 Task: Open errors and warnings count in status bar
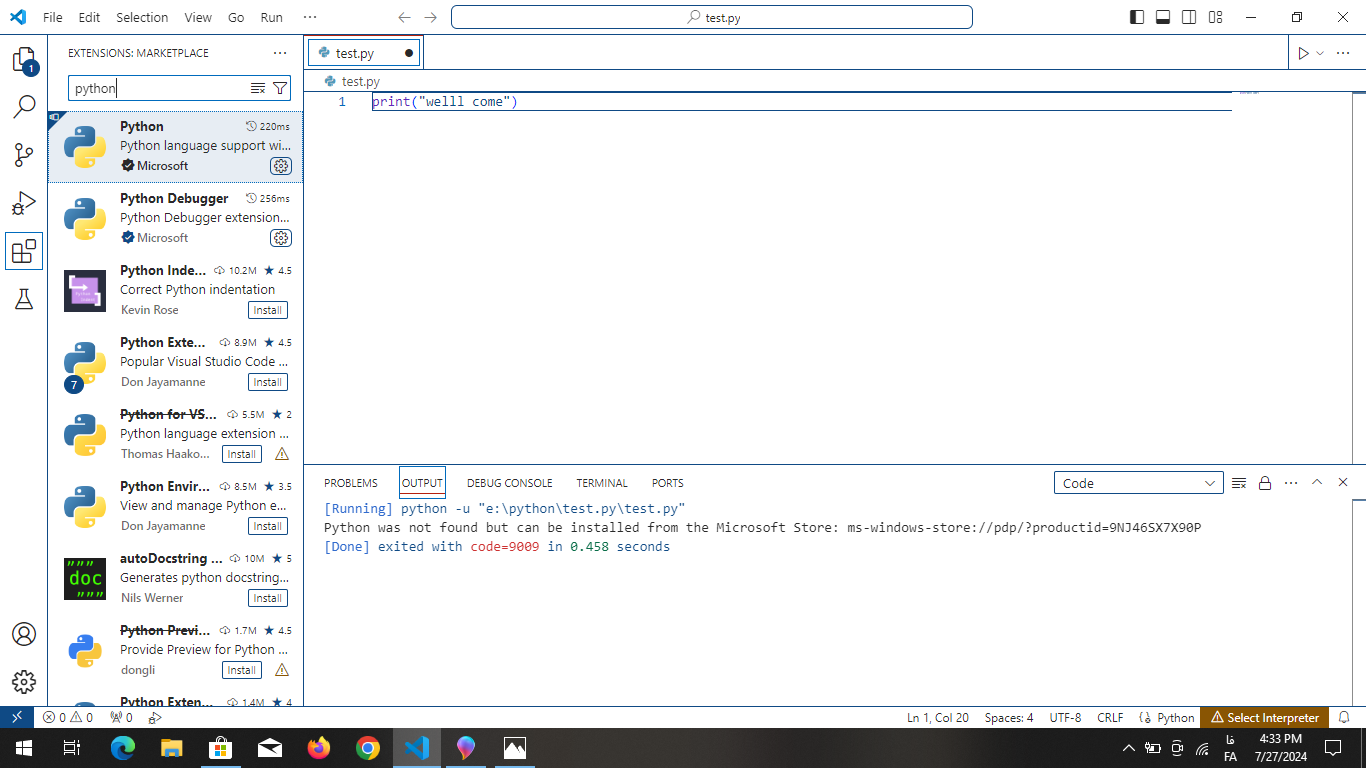point(68,717)
